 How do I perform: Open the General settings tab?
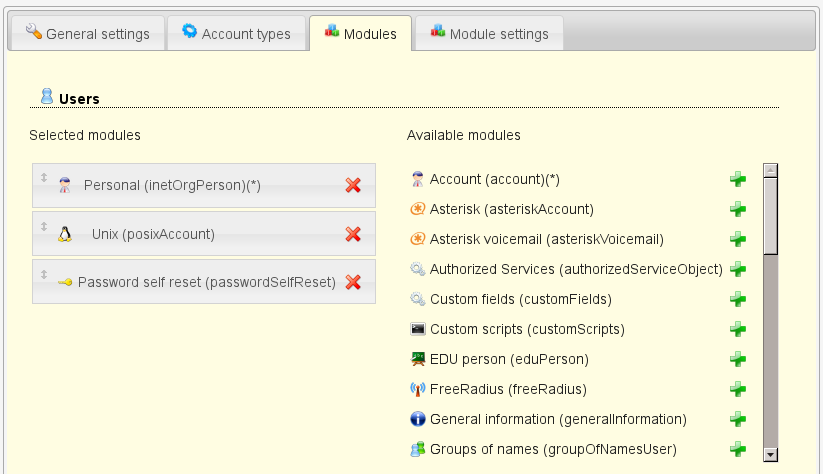tap(87, 34)
